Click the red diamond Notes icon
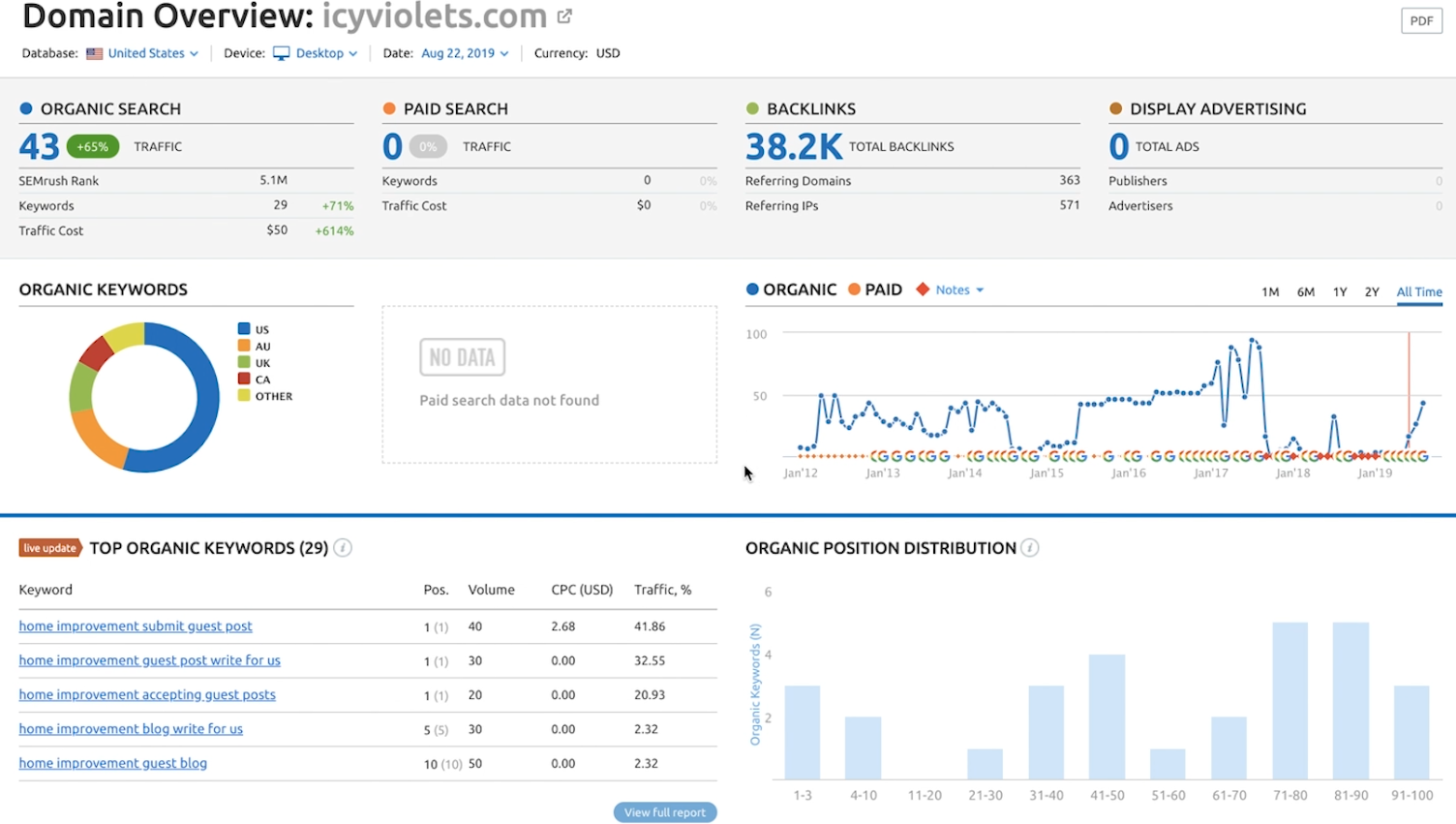Viewport: 1456px width, 824px height. (x=923, y=289)
